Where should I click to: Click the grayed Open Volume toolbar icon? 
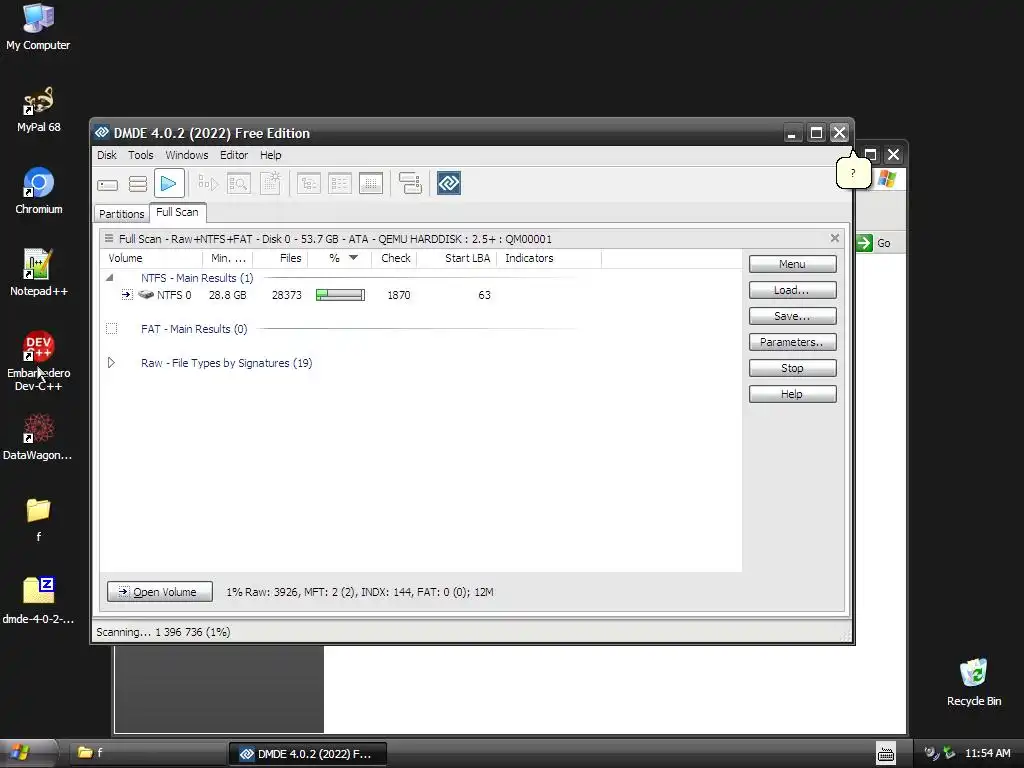tap(208, 184)
